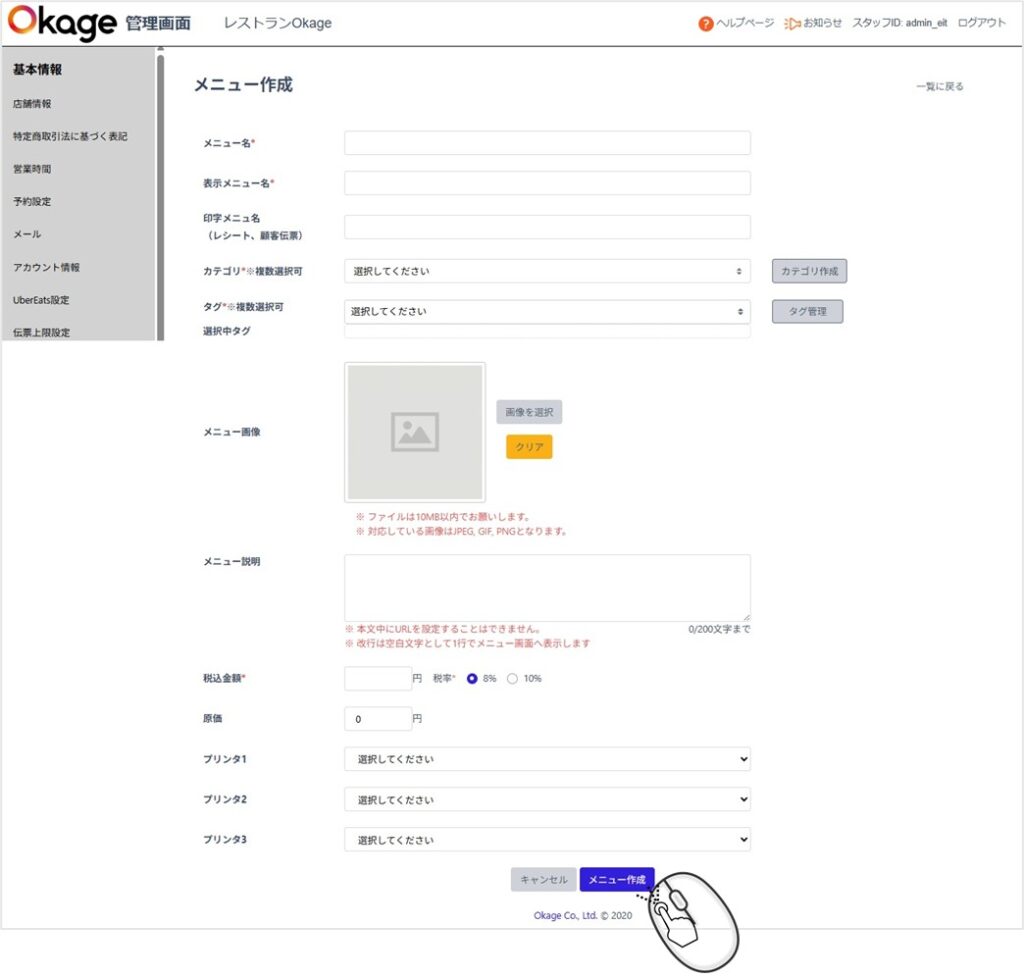The width and height of the screenshot is (1024, 977).
Task: Select UberEats設定 from the sidebar
Action: point(41,300)
